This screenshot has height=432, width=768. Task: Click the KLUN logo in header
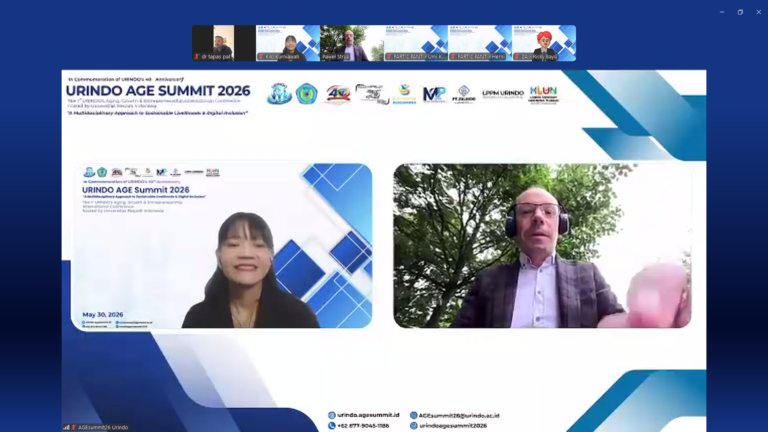tap(543, 95)
